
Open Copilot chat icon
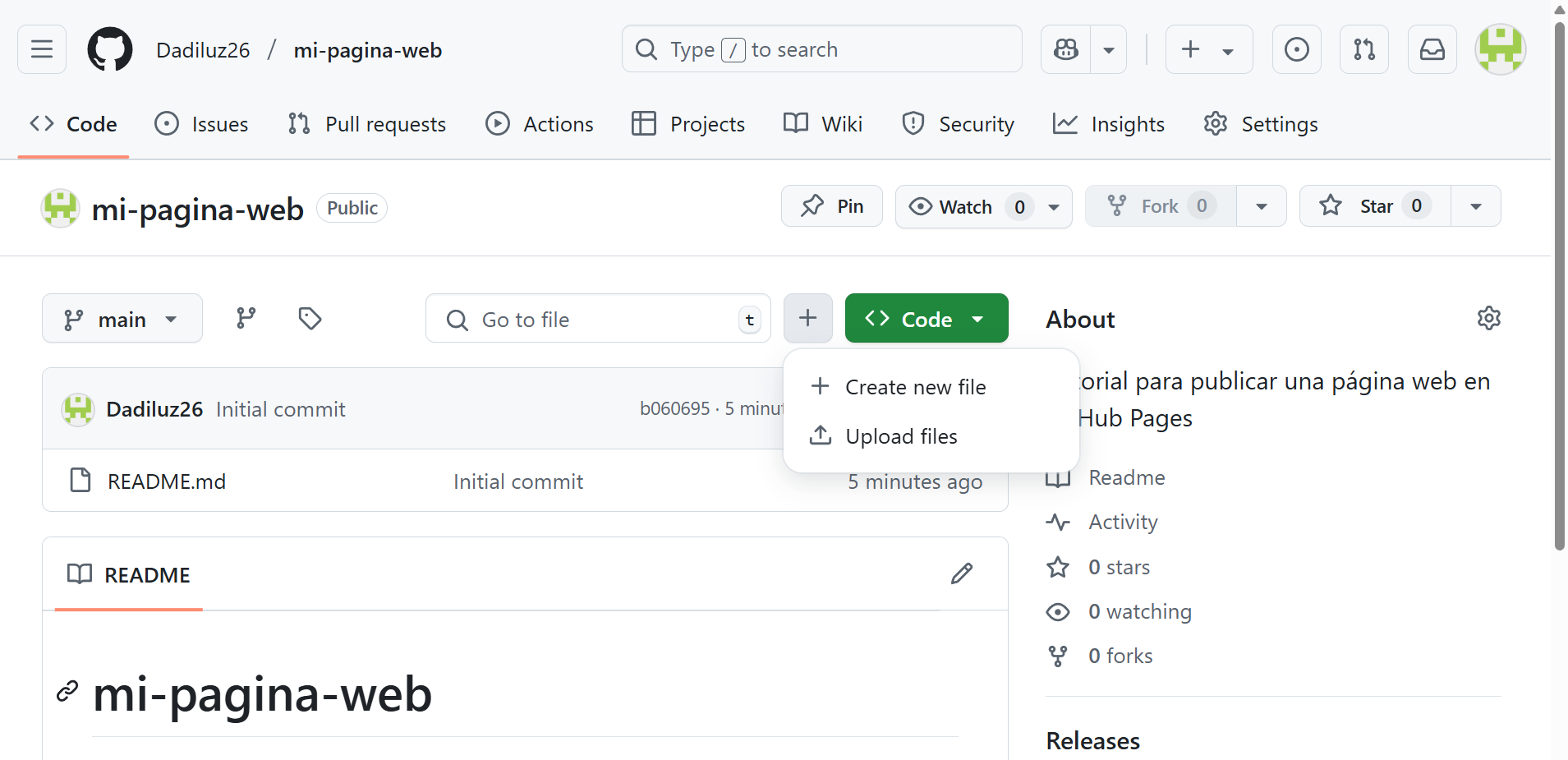(1066, 49)
